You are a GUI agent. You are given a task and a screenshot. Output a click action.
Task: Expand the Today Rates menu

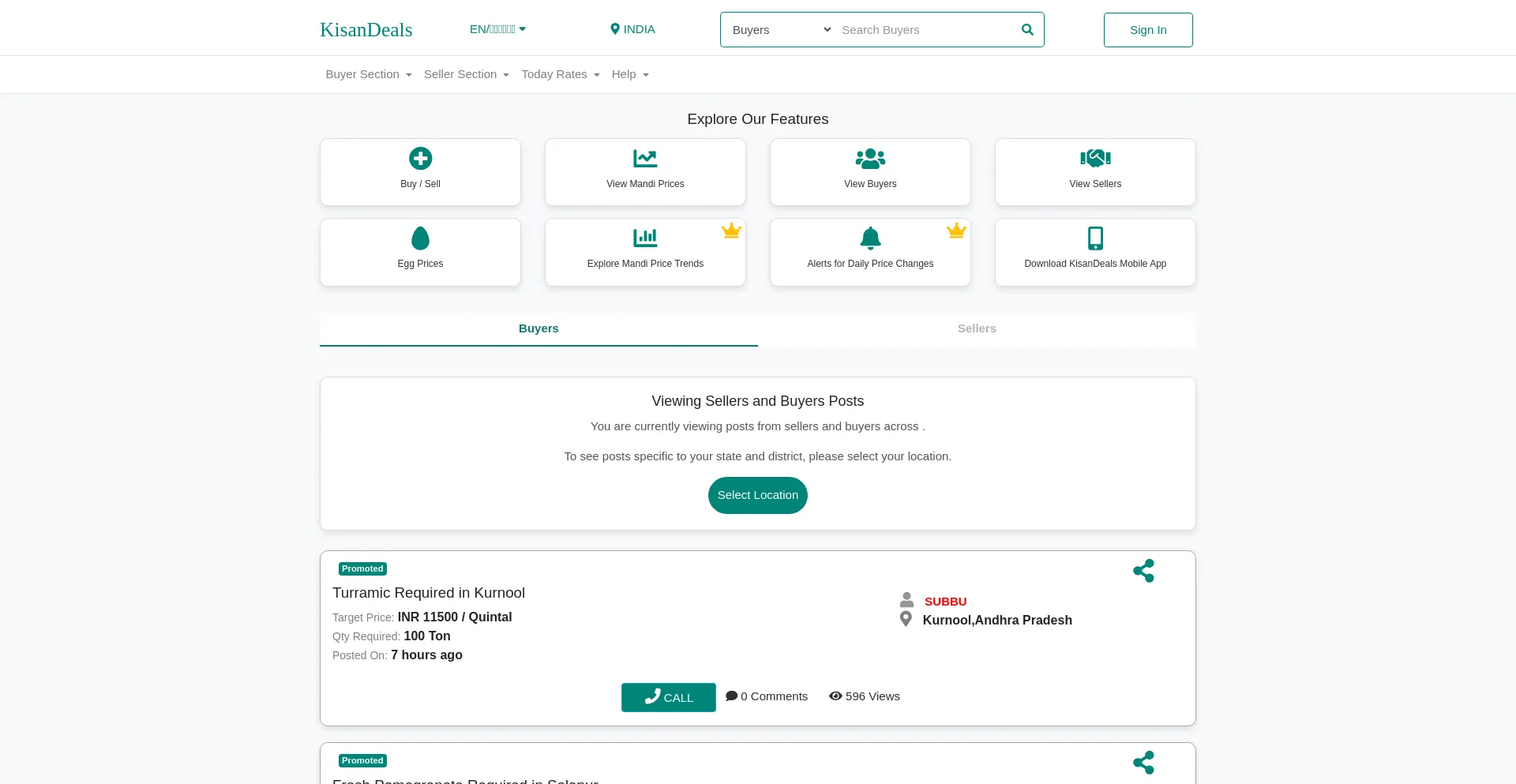(561, 74)
